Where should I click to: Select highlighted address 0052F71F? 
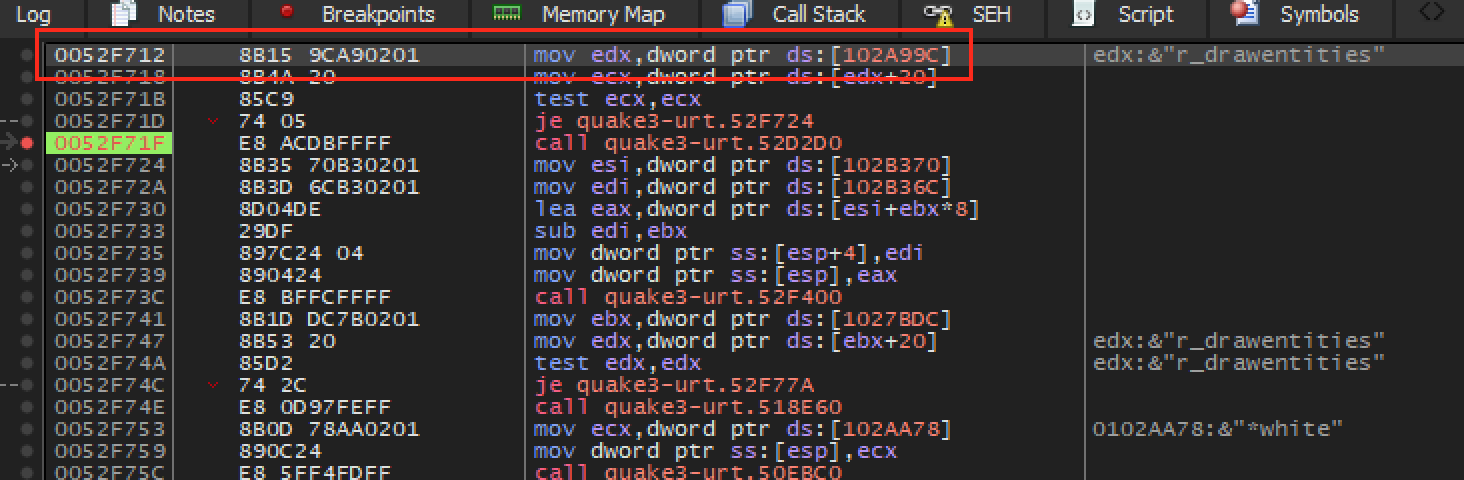click(x=110, y=143)
